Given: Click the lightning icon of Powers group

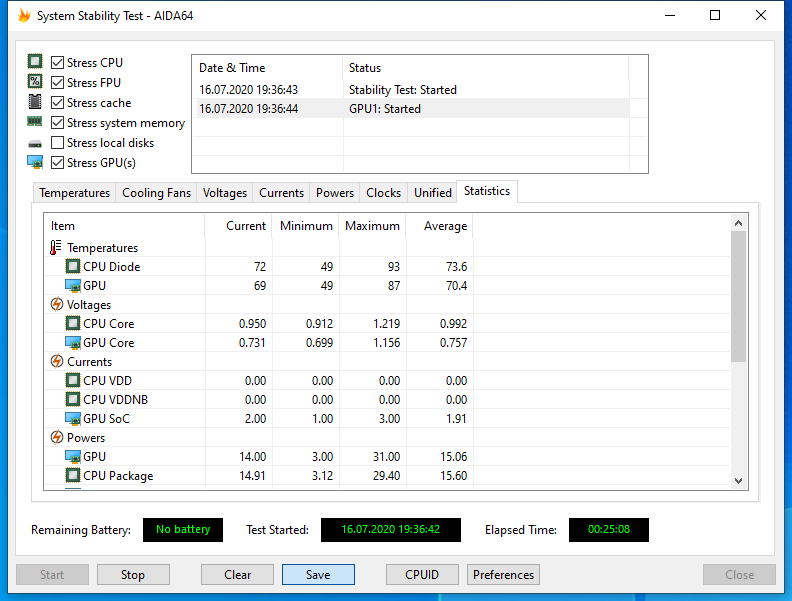Looking at the screenshot, I should (x=57, y=437).
